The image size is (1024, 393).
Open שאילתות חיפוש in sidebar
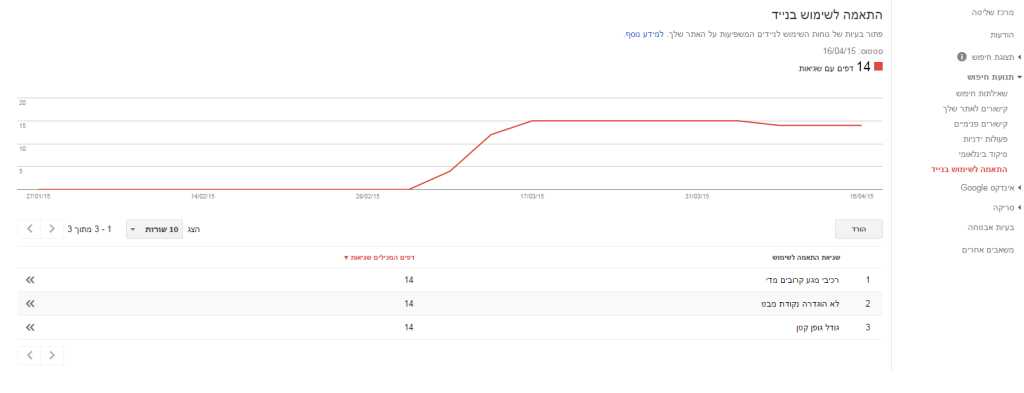click(981, 93)
